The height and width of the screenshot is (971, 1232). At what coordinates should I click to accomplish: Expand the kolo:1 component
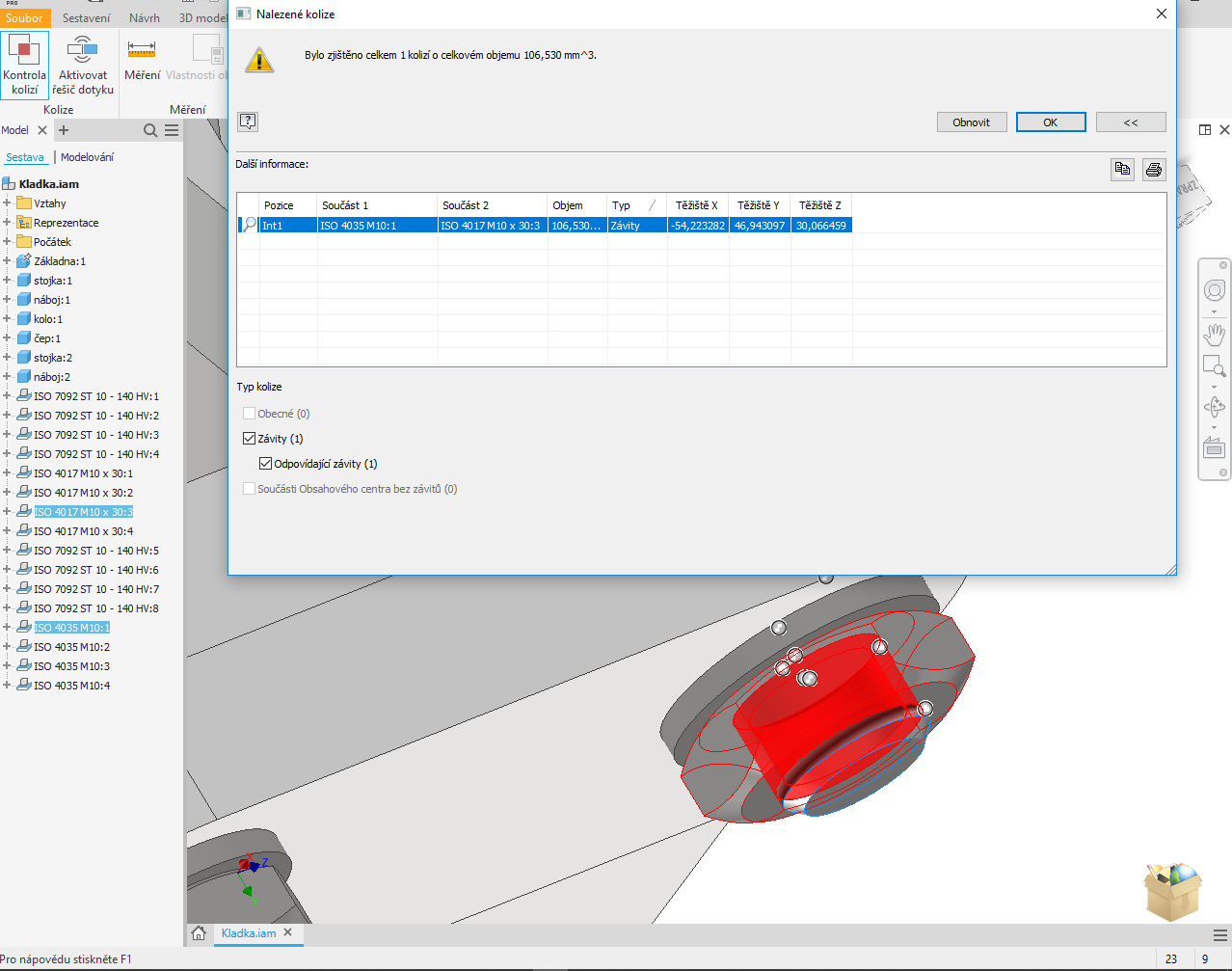pos(7,318)
